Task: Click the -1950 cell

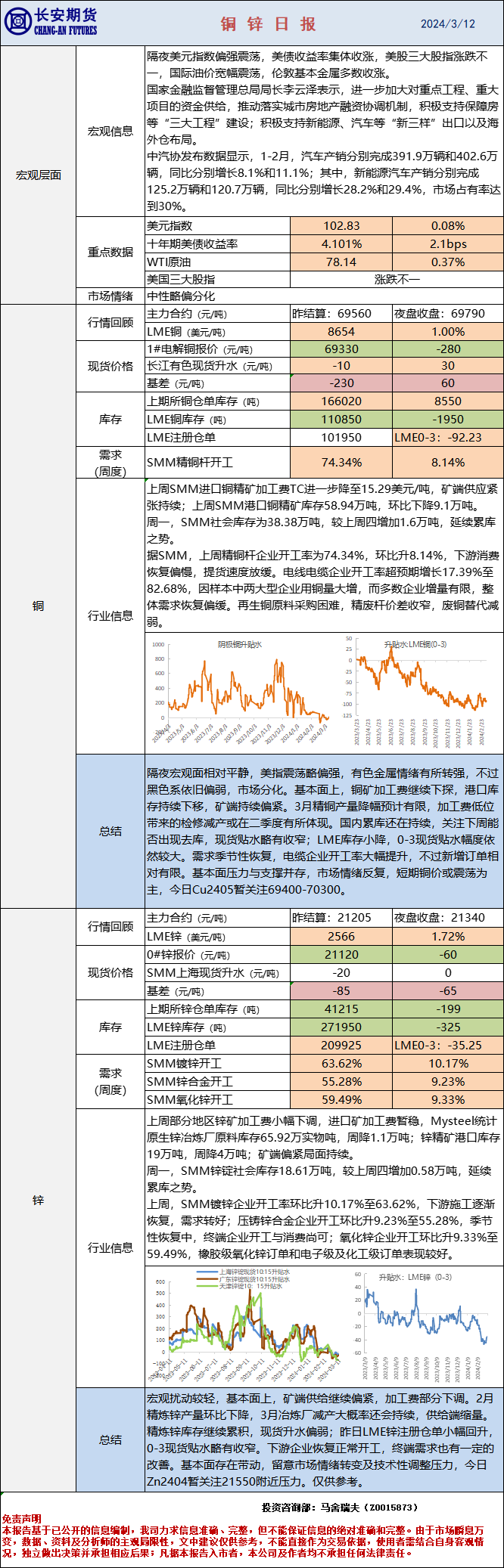Action: coord(448,419)
